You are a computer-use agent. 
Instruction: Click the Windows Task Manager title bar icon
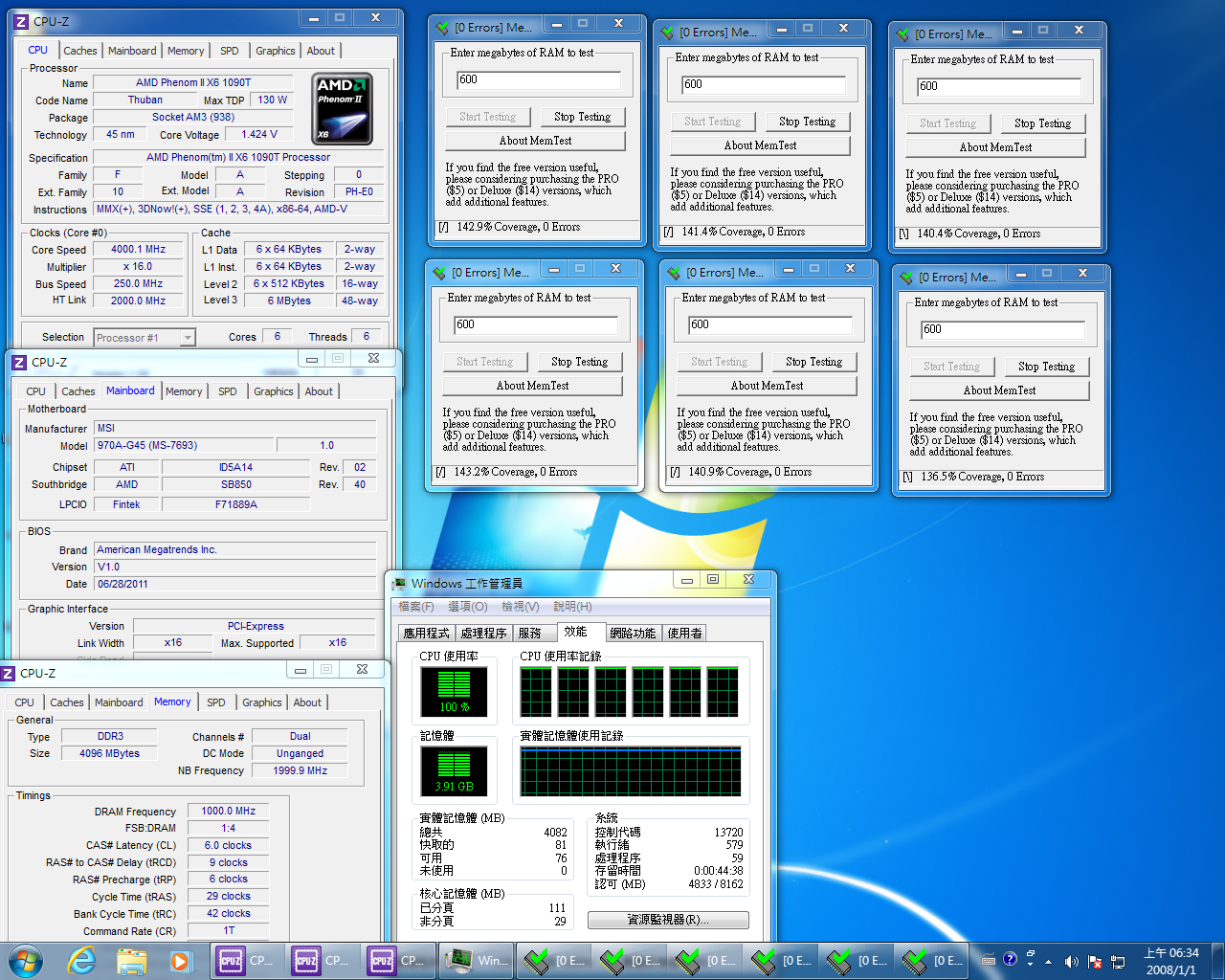pos(399,583)
